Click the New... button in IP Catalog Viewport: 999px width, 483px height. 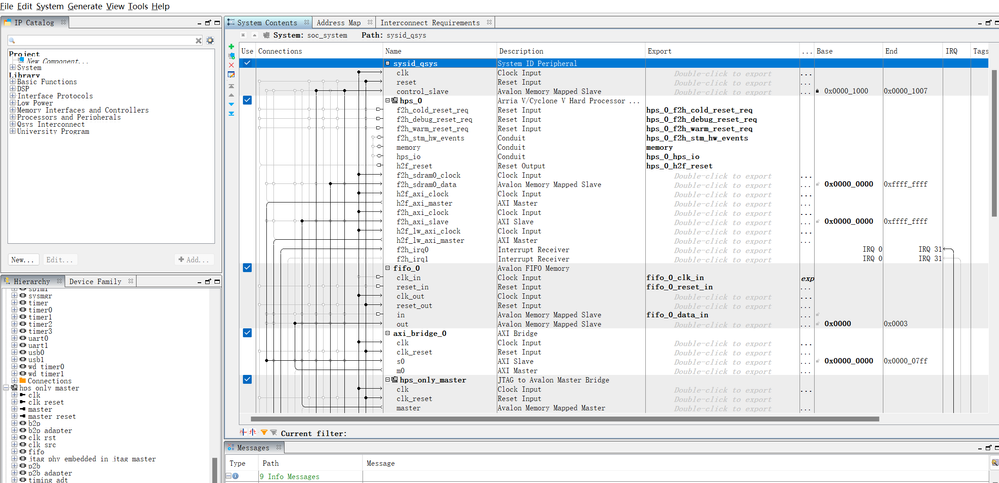point(22,259)
